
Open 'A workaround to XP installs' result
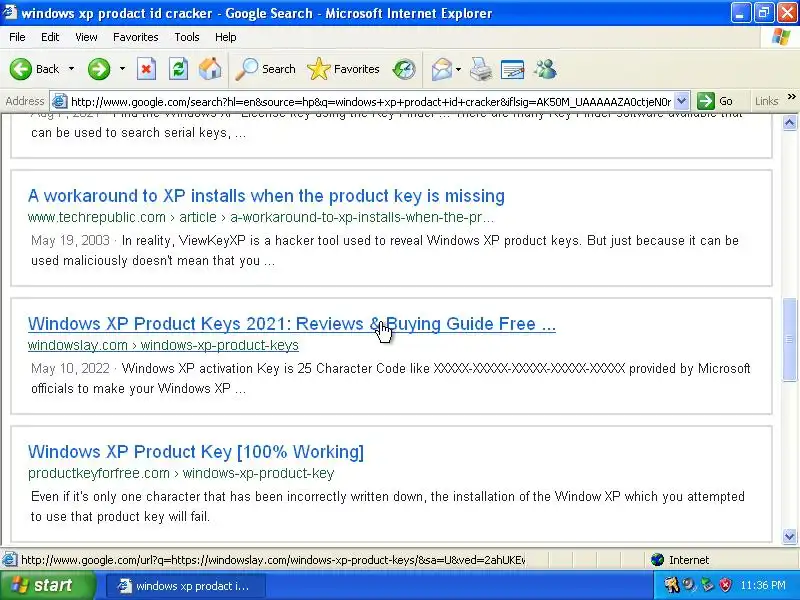(x=266, y=196)
